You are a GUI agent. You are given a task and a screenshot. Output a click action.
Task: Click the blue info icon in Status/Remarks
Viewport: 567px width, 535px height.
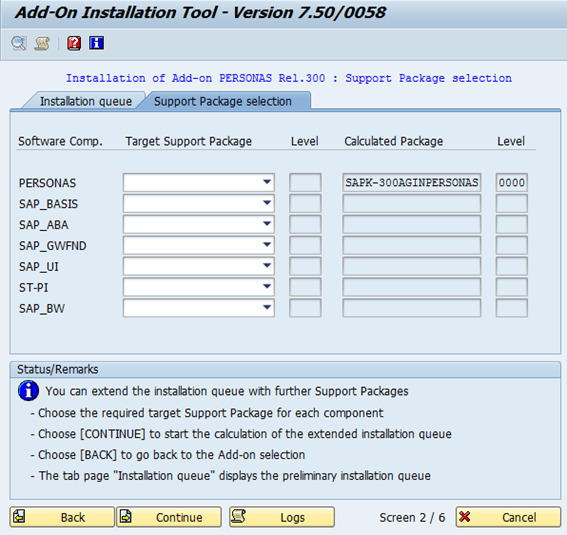tap(28, 391)
